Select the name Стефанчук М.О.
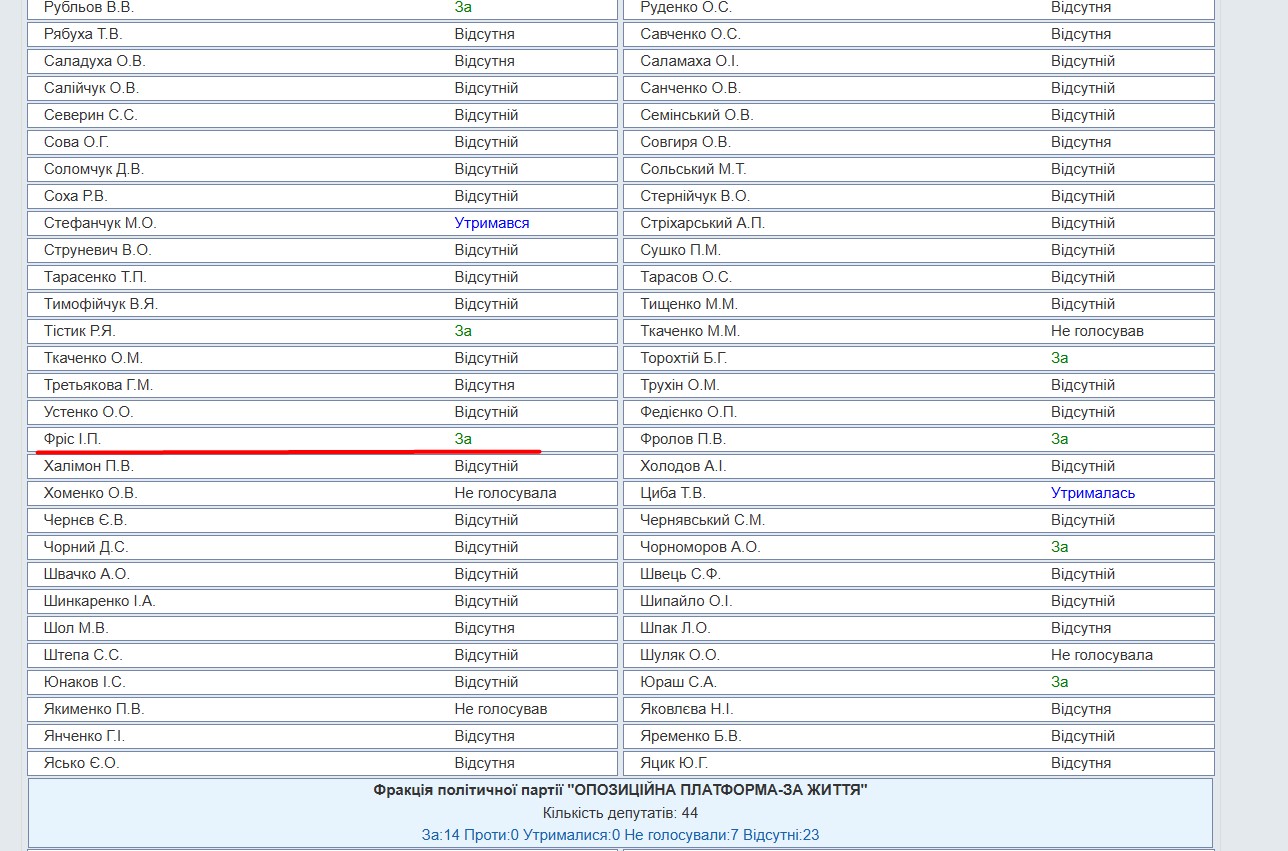1288x851 pixels. [x=100, y=223]
